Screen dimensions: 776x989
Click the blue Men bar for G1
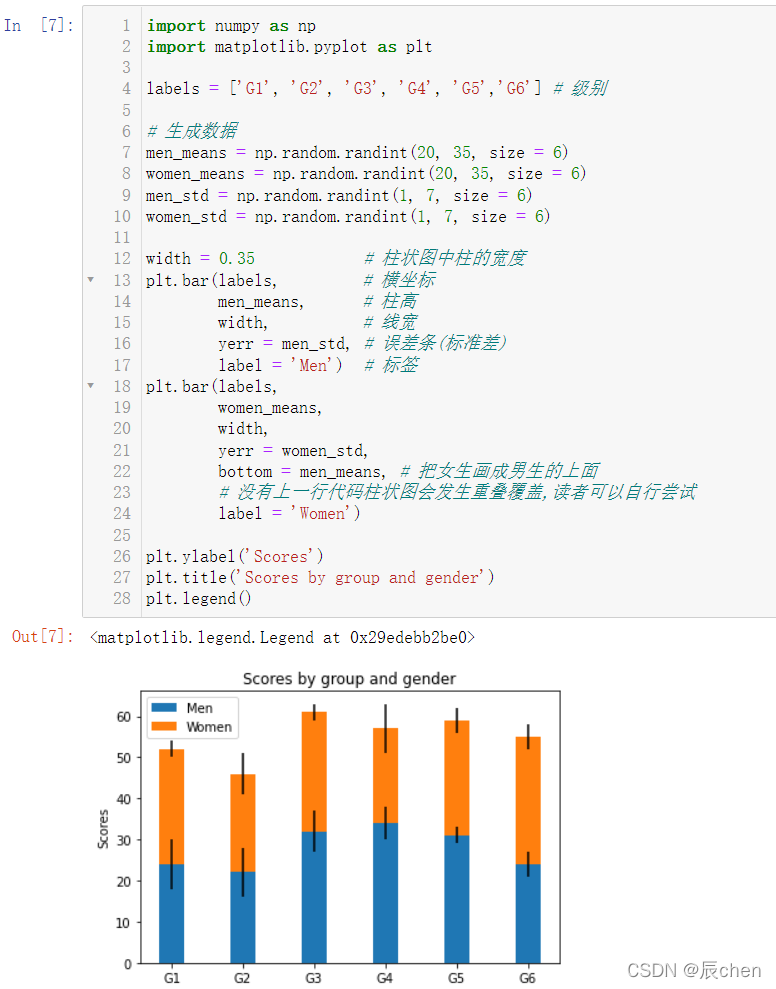point(172,913)
